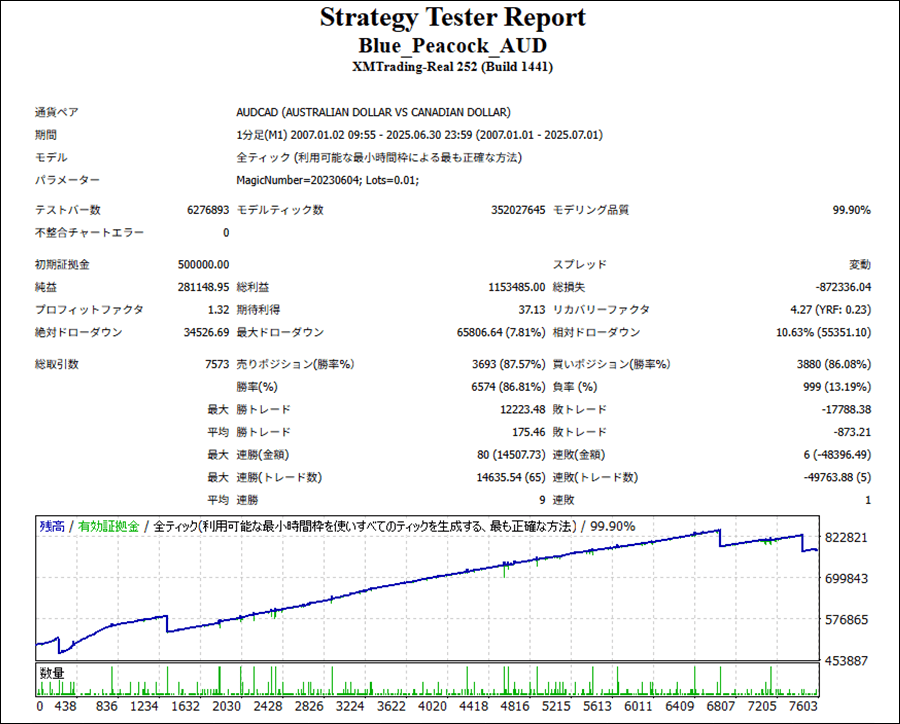Select the test bars value '6276893'
Screen dimensions: 900x724
coord(208,210)
